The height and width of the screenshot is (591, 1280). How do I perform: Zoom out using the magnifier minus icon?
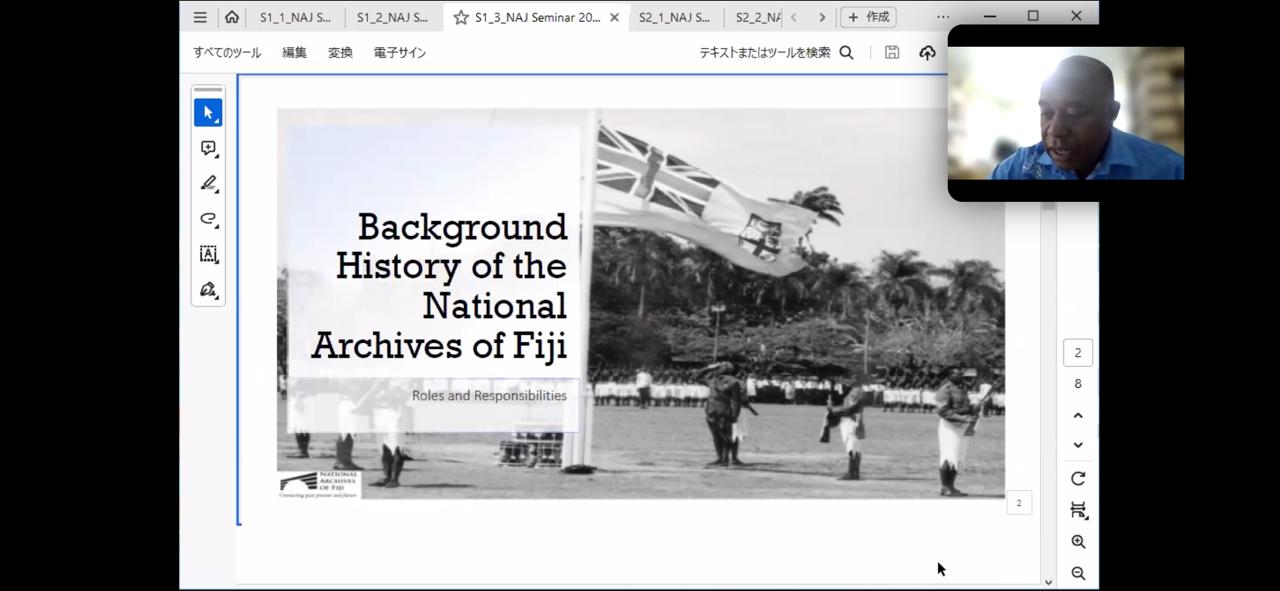pyautogui.click(x=1078, y=573)
